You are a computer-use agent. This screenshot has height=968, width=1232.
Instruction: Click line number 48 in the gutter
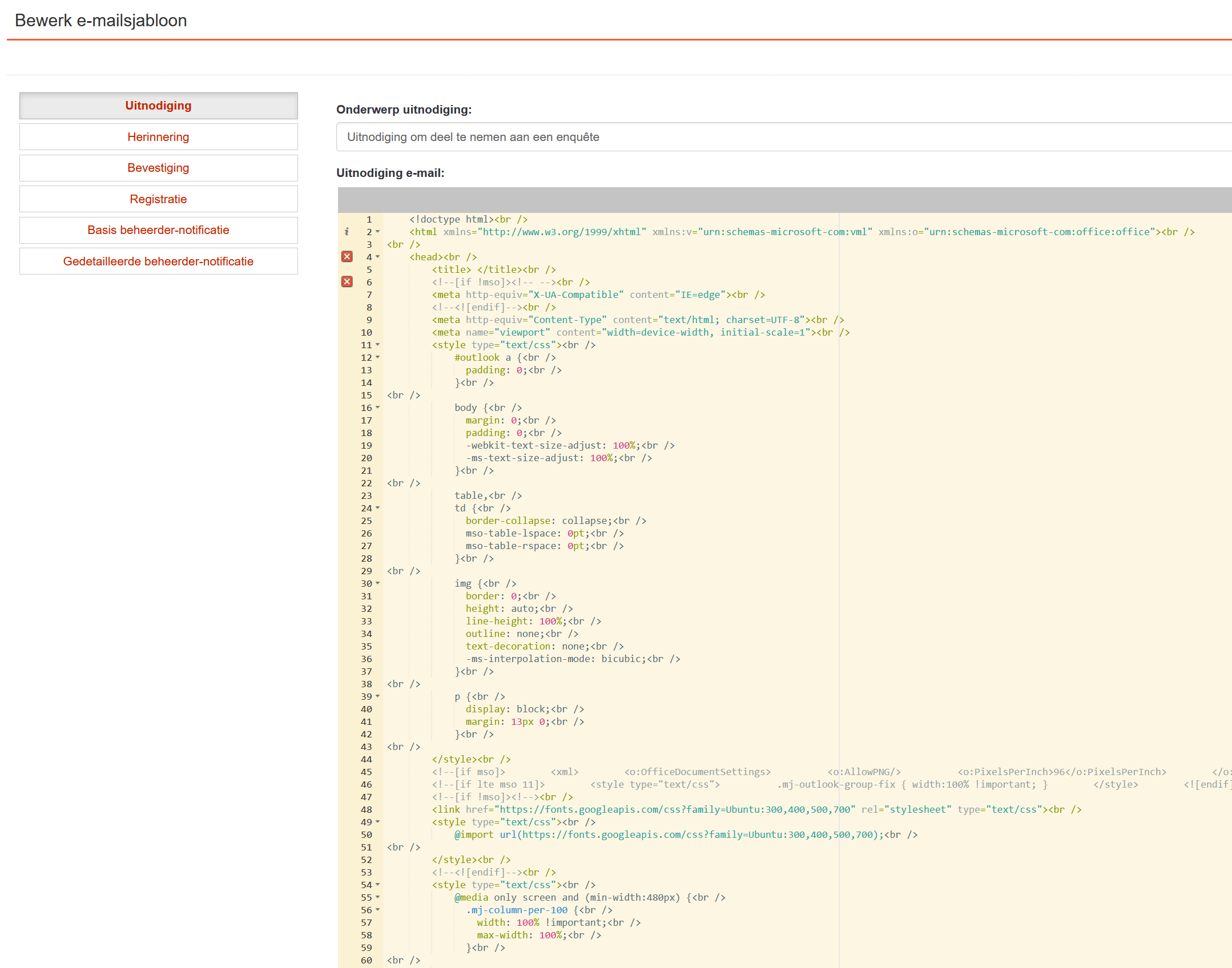366,809
